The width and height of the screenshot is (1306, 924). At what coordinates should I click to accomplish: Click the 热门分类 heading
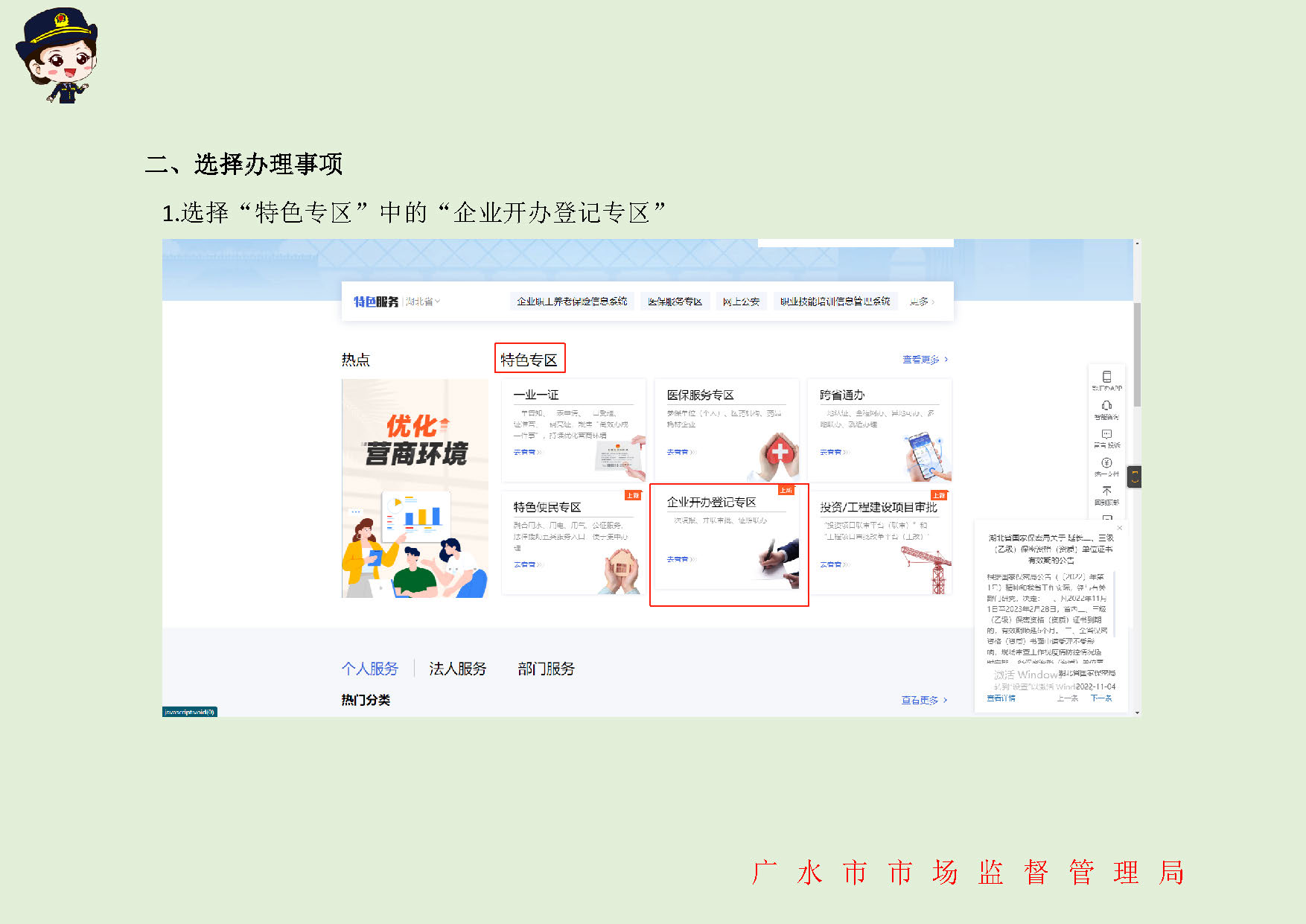pos(366,700)
